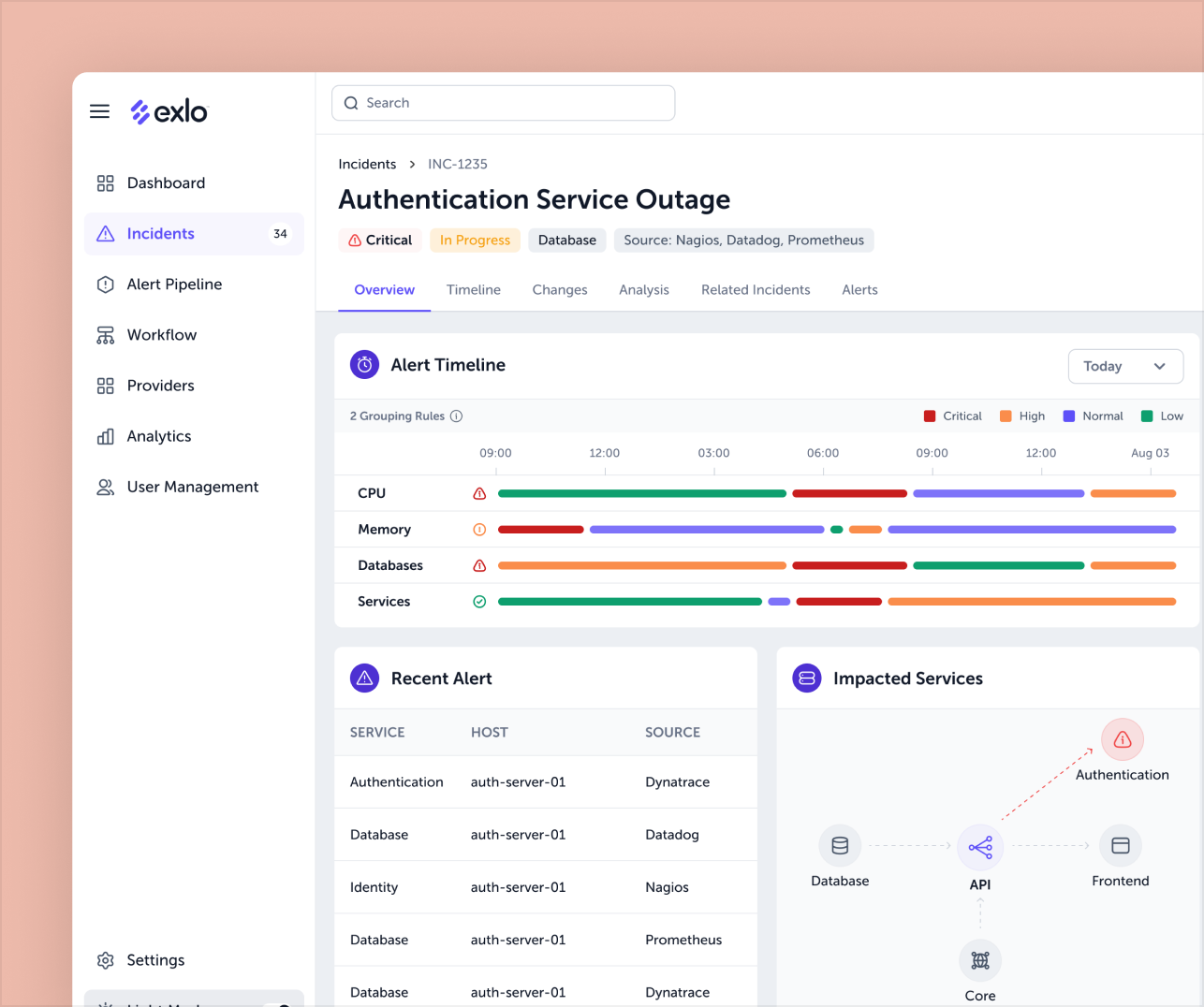Viewport: 1204px width, 1007px height.
Task: Click the Database tag badge
Action: (x=566, y=241)
